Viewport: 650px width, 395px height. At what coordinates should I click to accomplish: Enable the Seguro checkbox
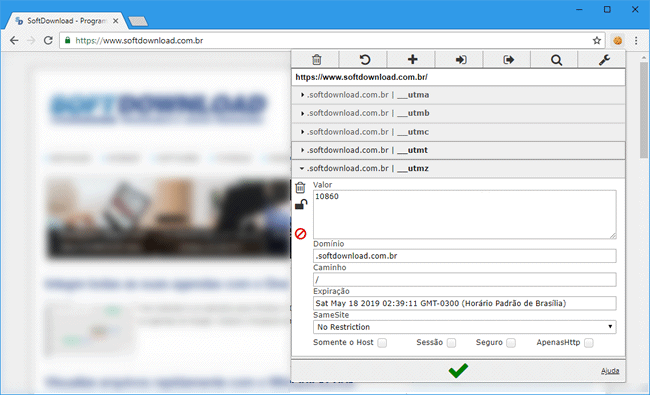click(511, 343)
